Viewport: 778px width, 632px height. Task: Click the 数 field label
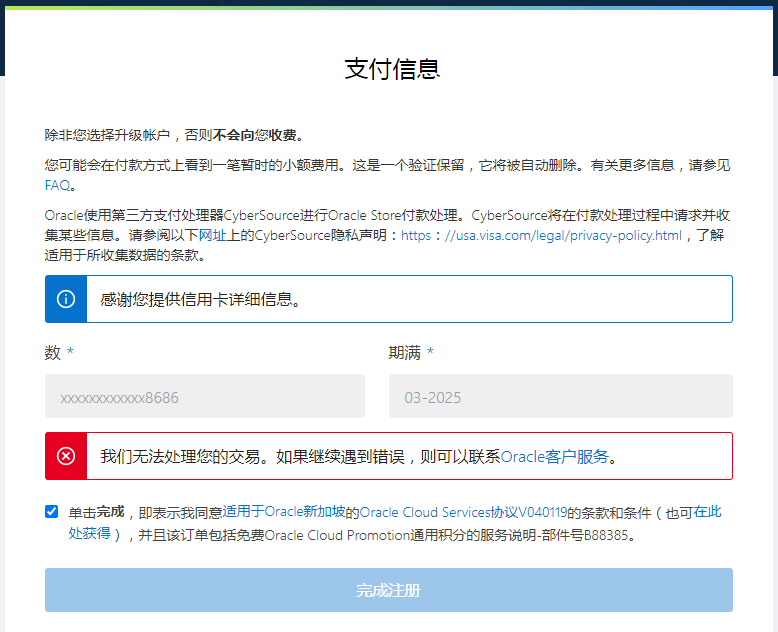53,353
